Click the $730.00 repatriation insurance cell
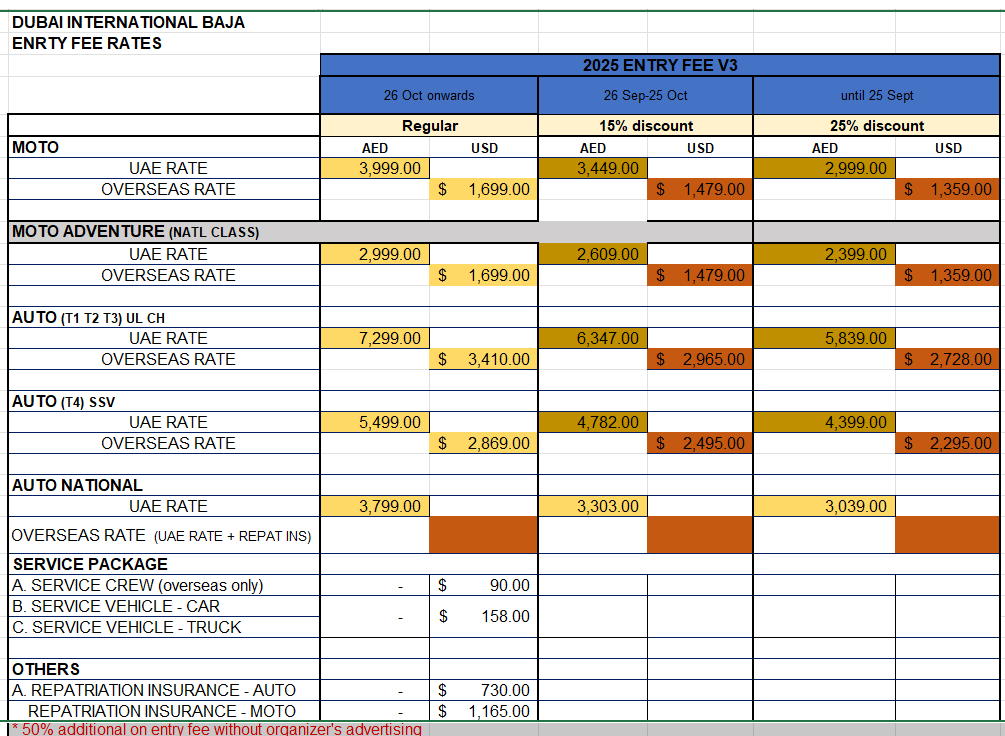Screen dimensions: 1005x736 [484, 690]
